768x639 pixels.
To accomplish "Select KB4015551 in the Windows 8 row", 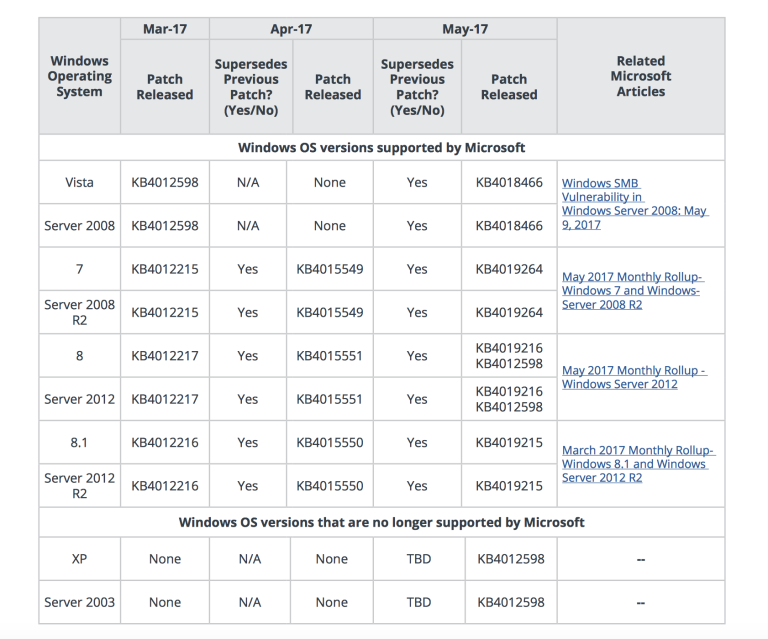I will (x=330, y=355).
